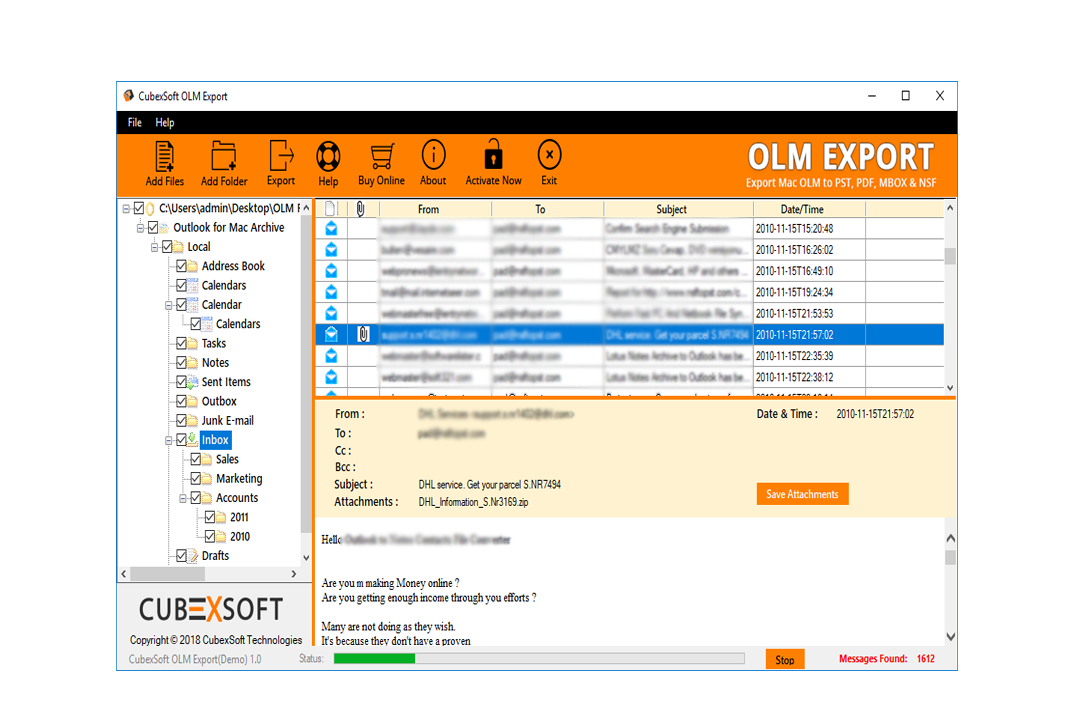This screenshot has height=710, width=1074.
Task: Click the Add Folder toolbar icon
Action: pyautogui.click(x=223, y=157)
